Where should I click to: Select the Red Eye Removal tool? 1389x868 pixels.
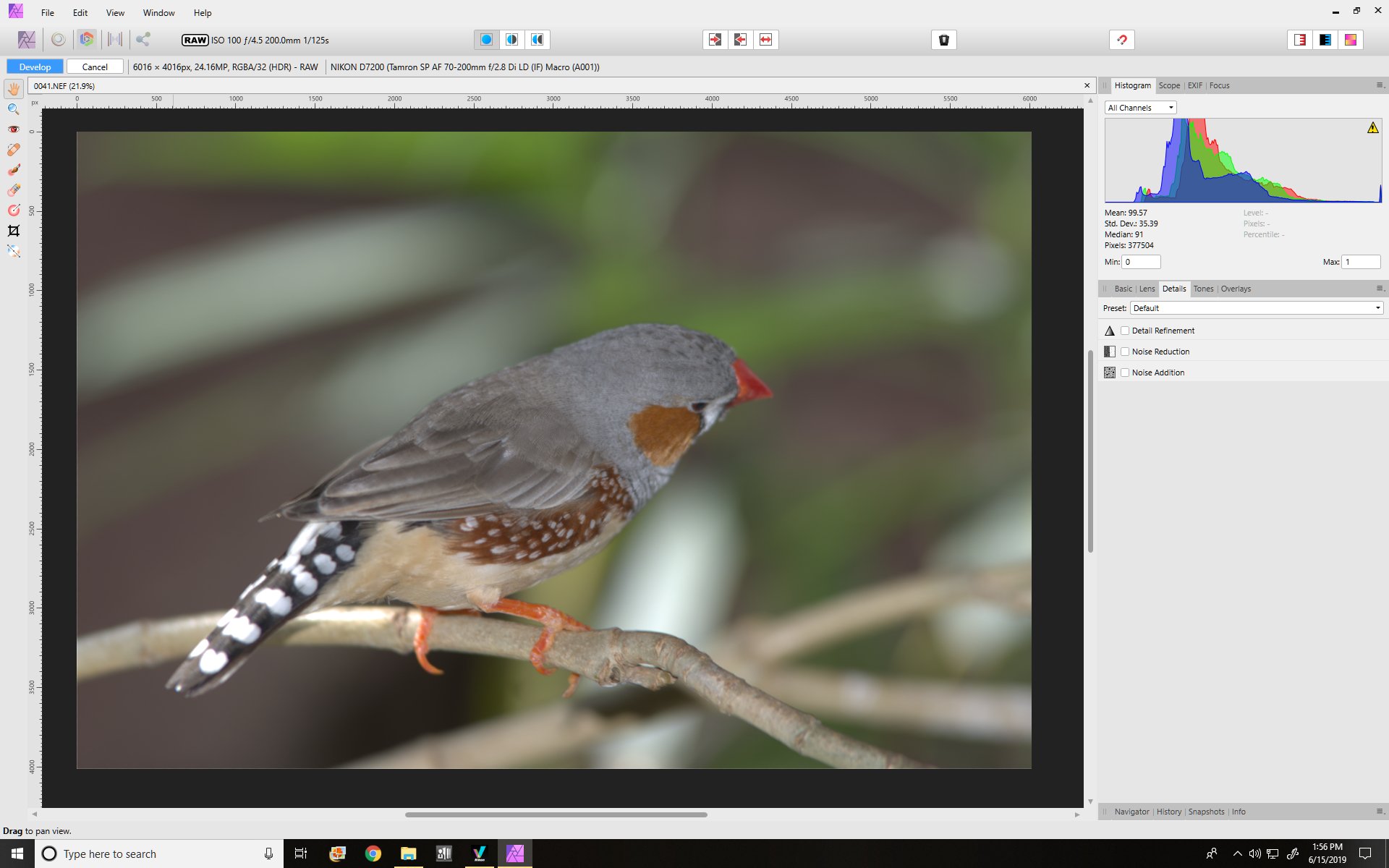point(13,129)
